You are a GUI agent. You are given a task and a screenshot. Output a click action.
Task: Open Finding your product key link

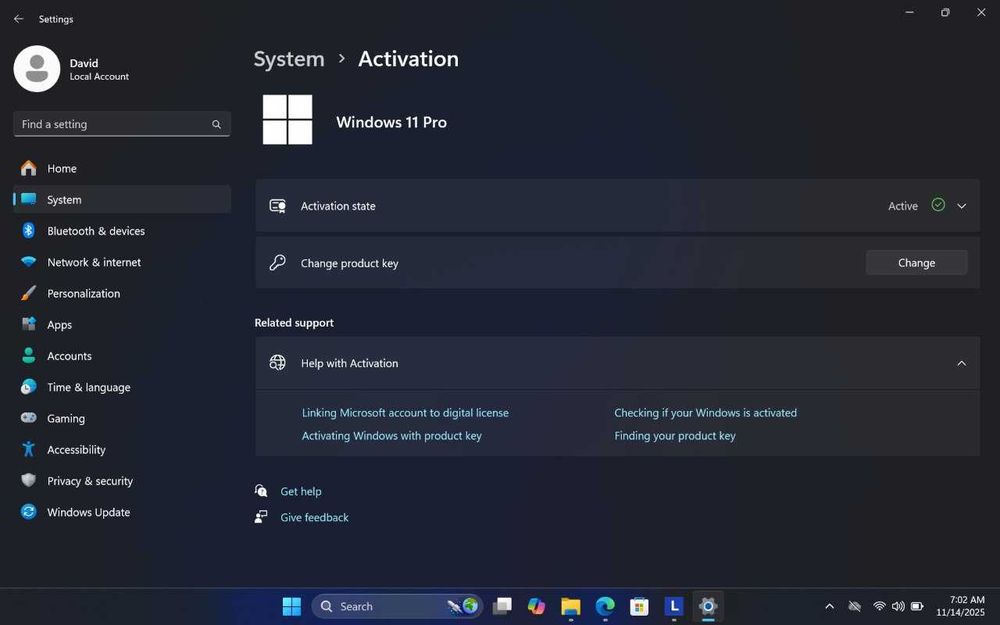pos(675,436)
